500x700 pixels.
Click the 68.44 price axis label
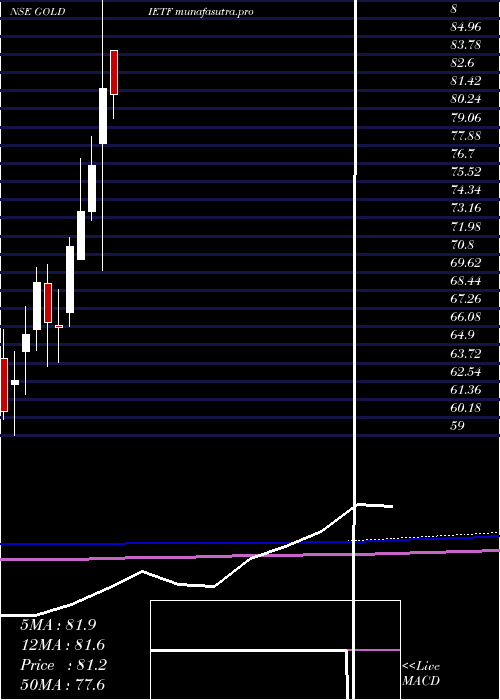coord(466,281)
